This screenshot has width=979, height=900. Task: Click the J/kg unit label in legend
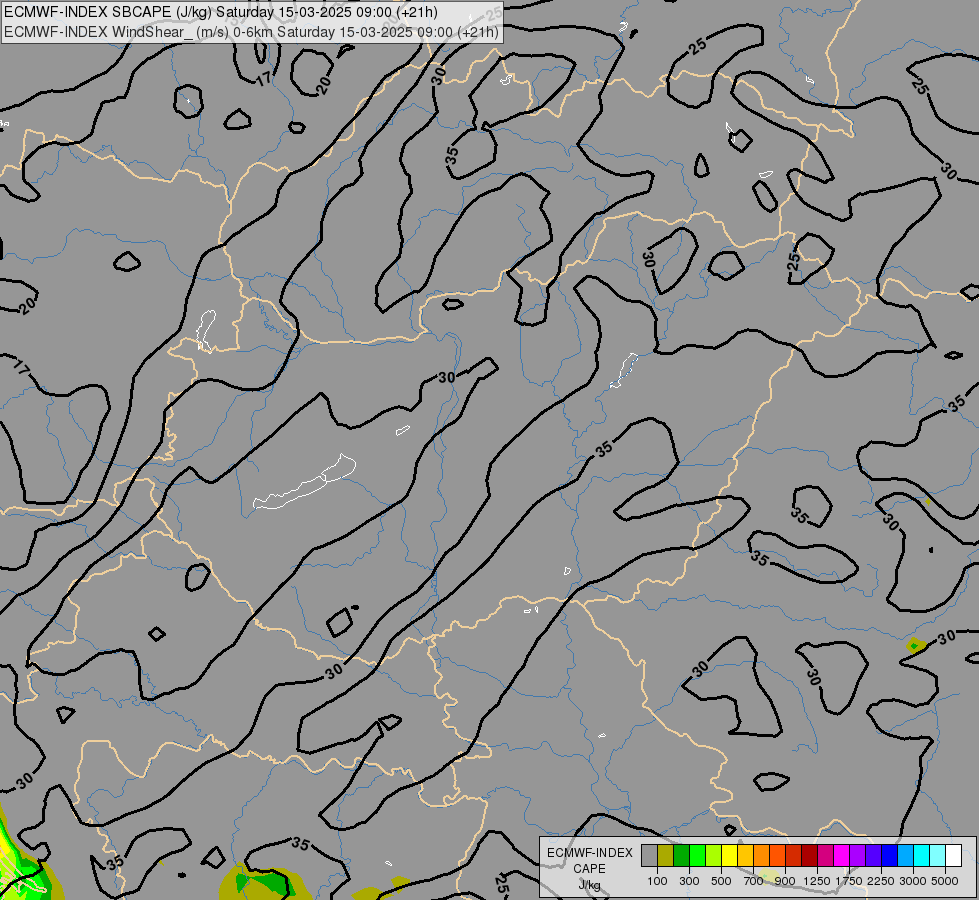point(589,885)
